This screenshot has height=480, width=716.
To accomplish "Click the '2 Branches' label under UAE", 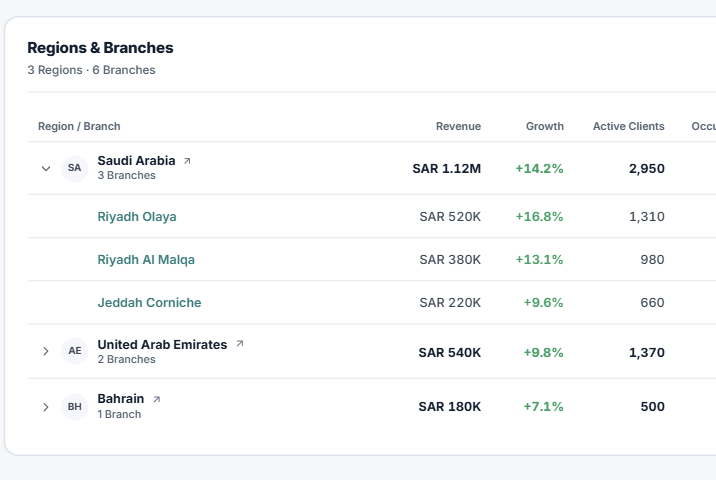I will click(126, 359).
